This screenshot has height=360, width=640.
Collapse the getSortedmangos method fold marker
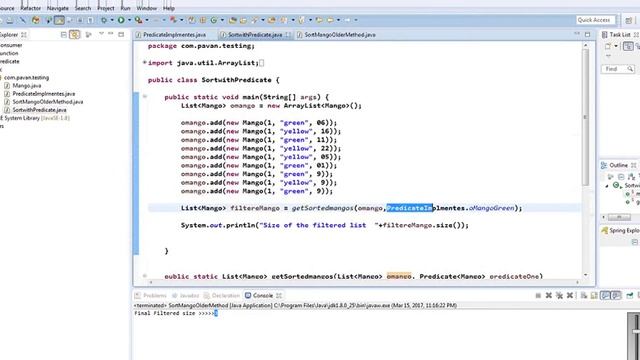[x=144, y=276]
